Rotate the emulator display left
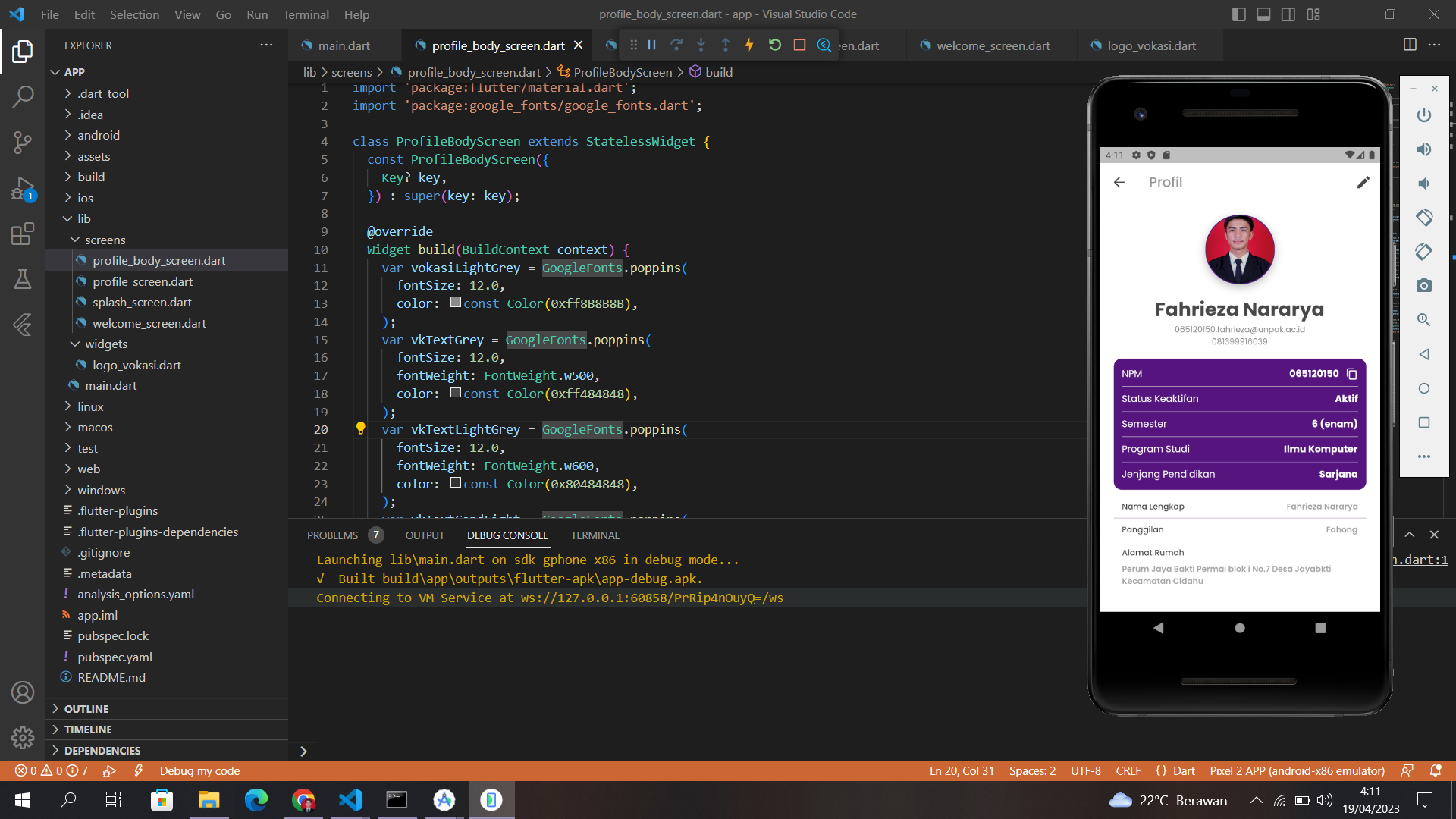 [x=1424, y=218]
